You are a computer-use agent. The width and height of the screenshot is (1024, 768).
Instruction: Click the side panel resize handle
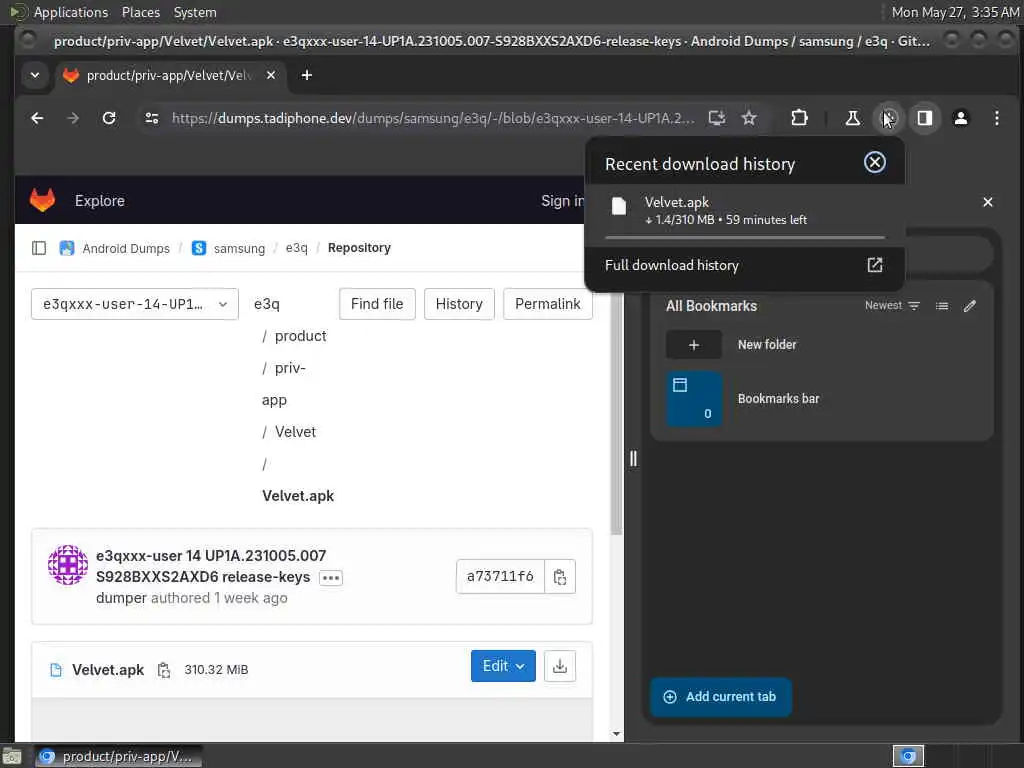coord(633,458)
